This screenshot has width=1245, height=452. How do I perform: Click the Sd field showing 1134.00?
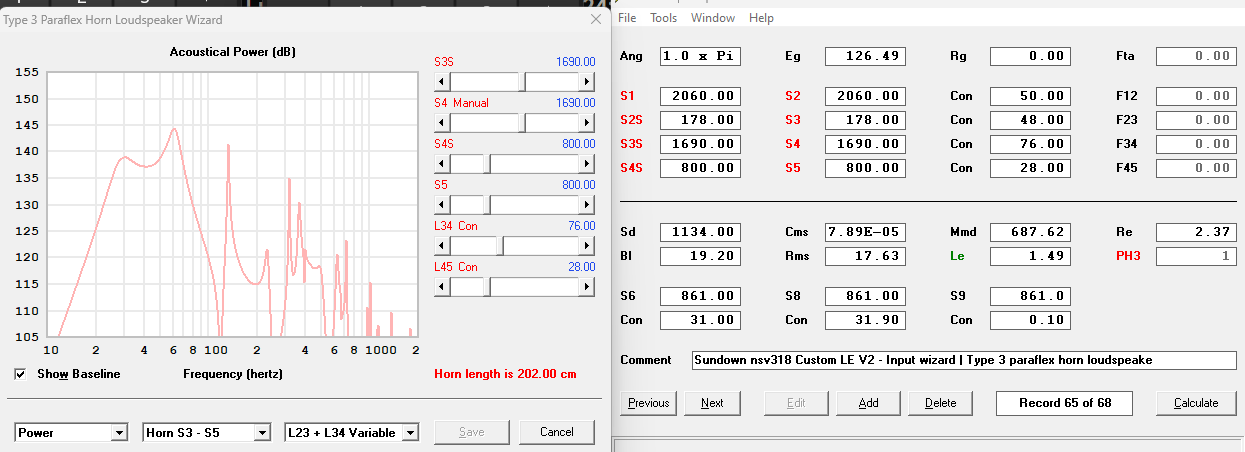[x=700, y=232]
